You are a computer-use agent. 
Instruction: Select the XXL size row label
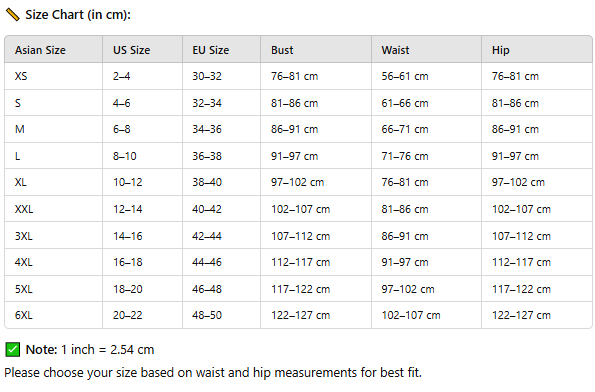(x=54, y=209)
